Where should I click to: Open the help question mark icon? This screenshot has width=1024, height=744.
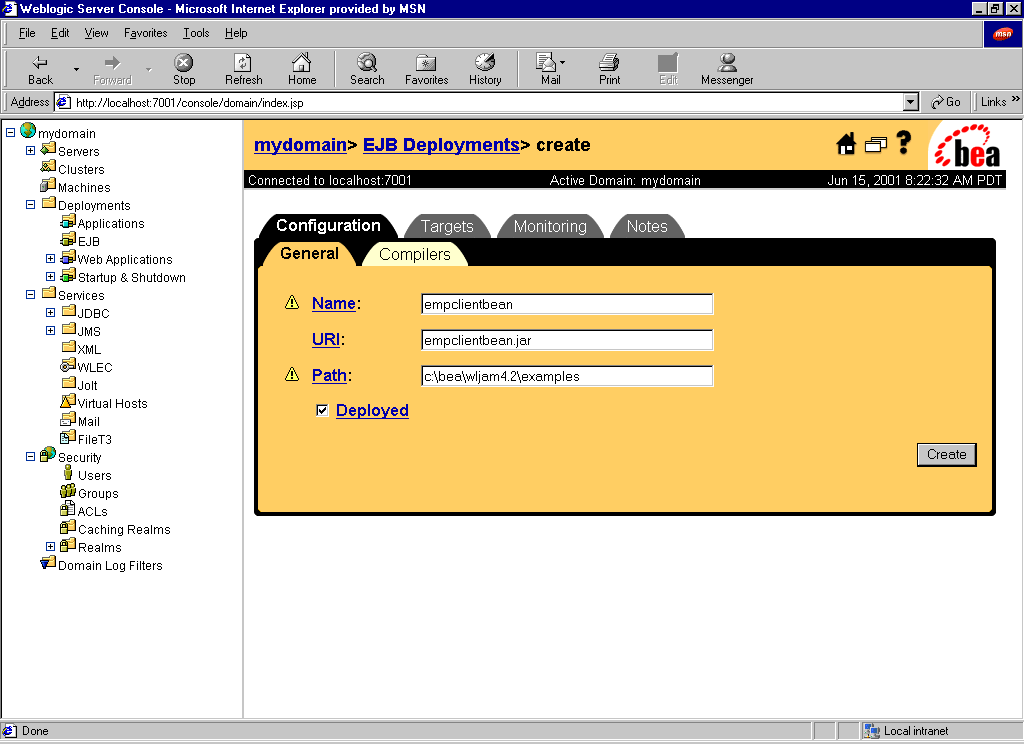[904, 142]
